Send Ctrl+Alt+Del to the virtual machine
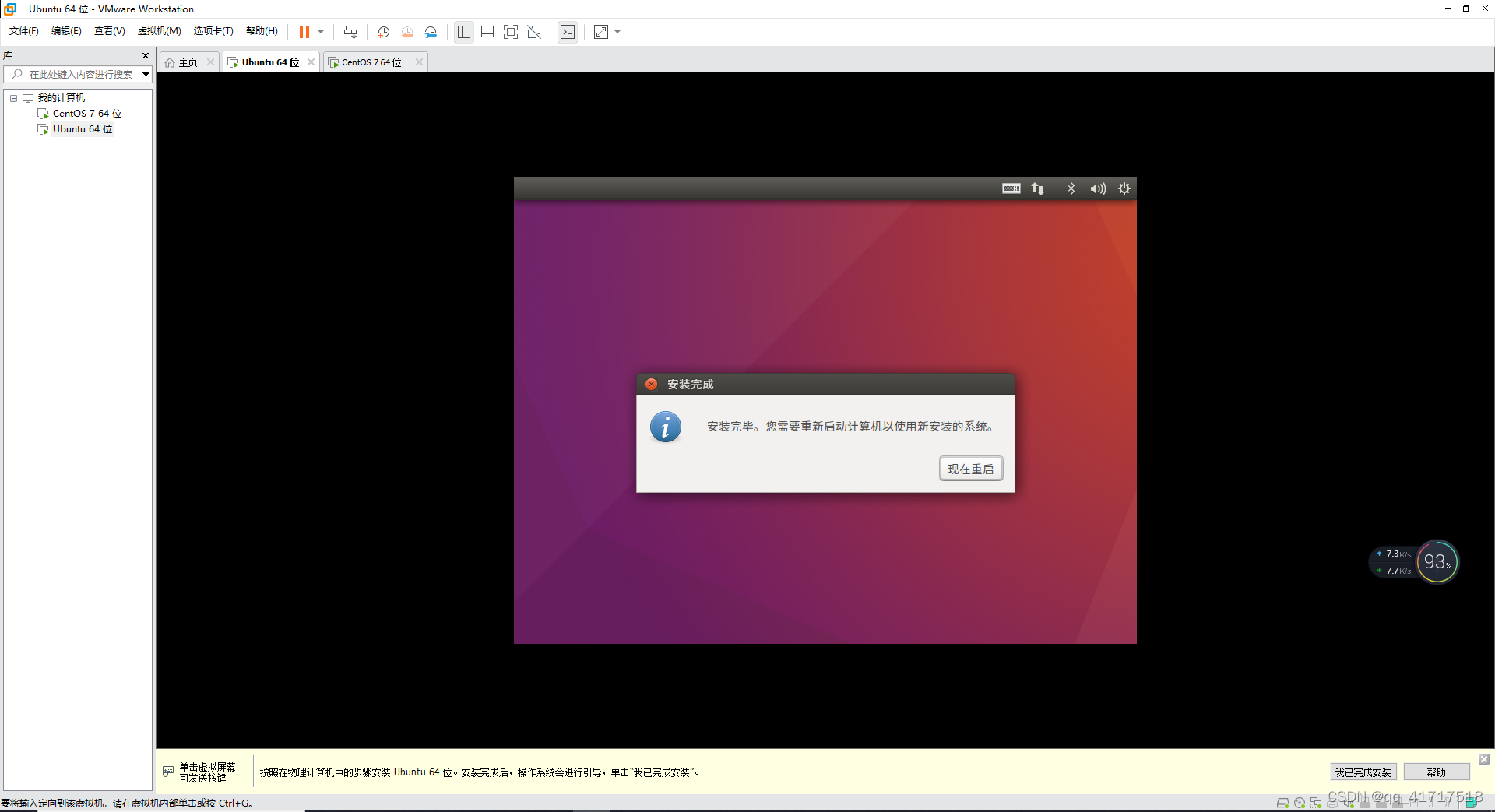Screen dimensions: 1495x812 pos(350,32)
